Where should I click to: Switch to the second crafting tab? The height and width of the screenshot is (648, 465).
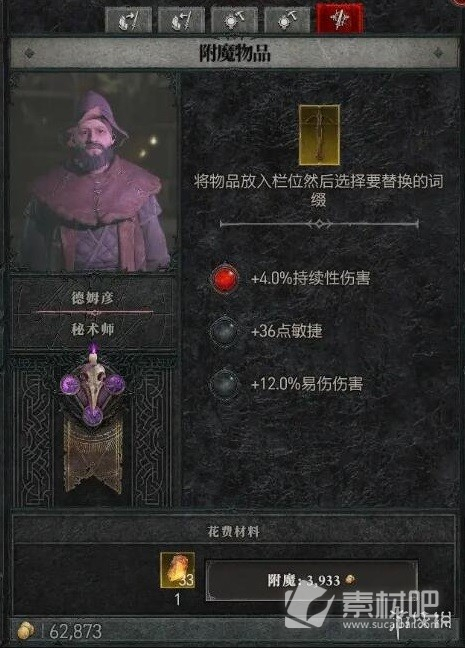tap(182, 20)
